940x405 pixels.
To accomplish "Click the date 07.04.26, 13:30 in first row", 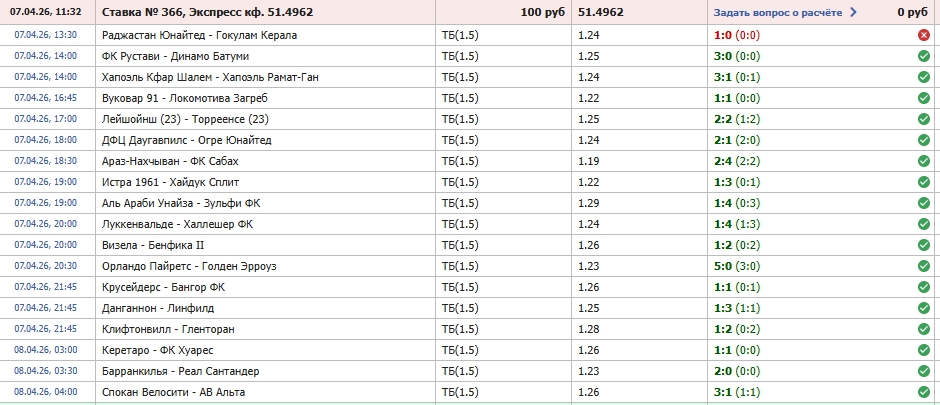I will 46,35.
